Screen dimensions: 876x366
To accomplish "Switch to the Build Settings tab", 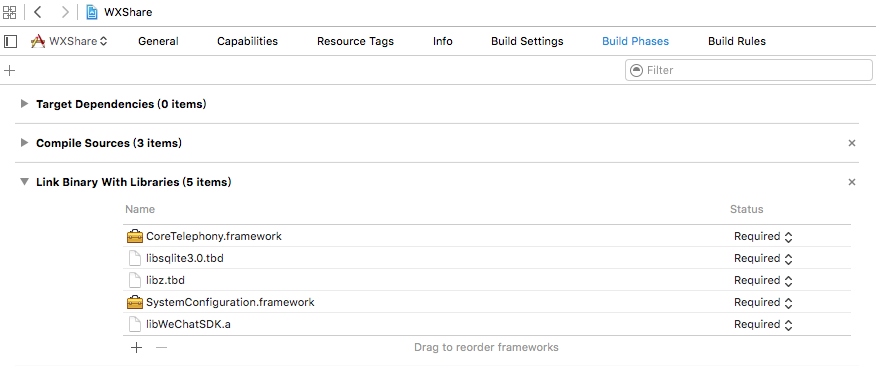I will tap(527, 41).
